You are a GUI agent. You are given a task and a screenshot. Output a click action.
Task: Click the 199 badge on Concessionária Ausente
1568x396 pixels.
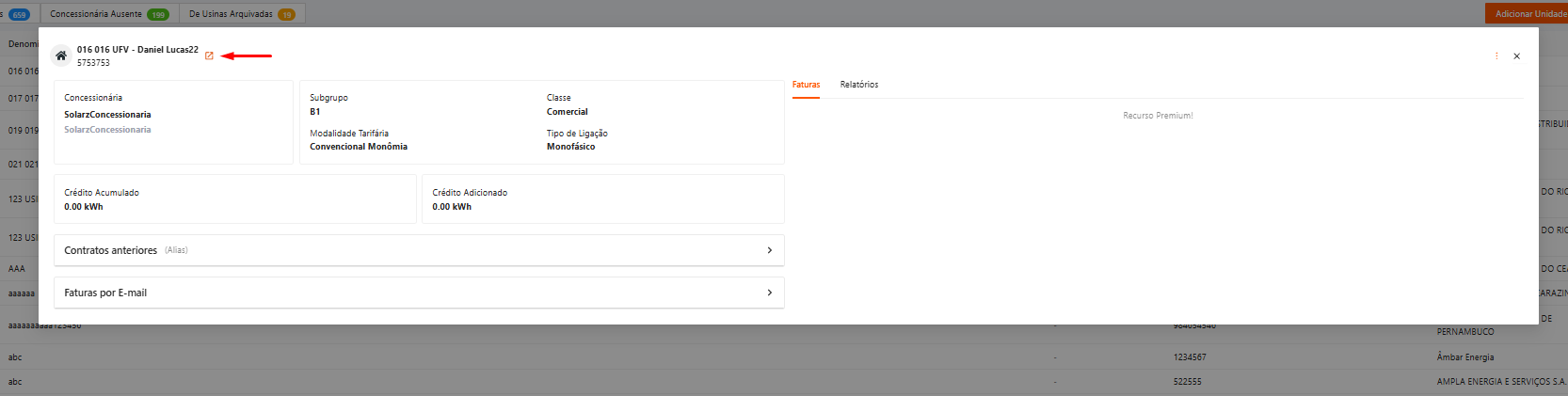pyautogui.click(x=158, y=14)
